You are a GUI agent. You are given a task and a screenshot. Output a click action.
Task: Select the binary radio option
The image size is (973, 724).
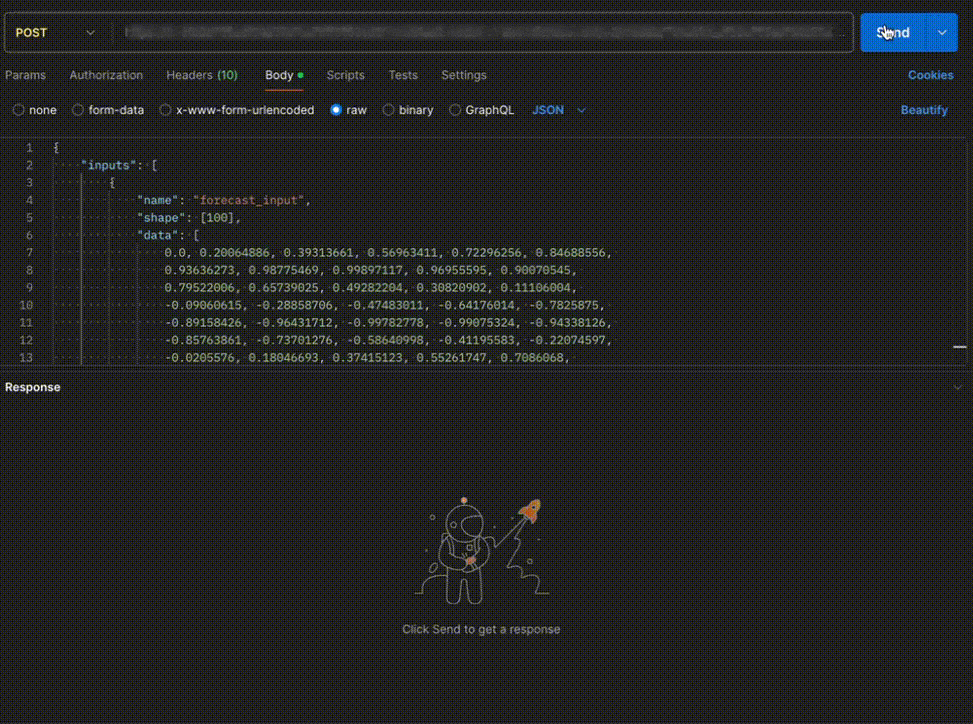[388, 110]
